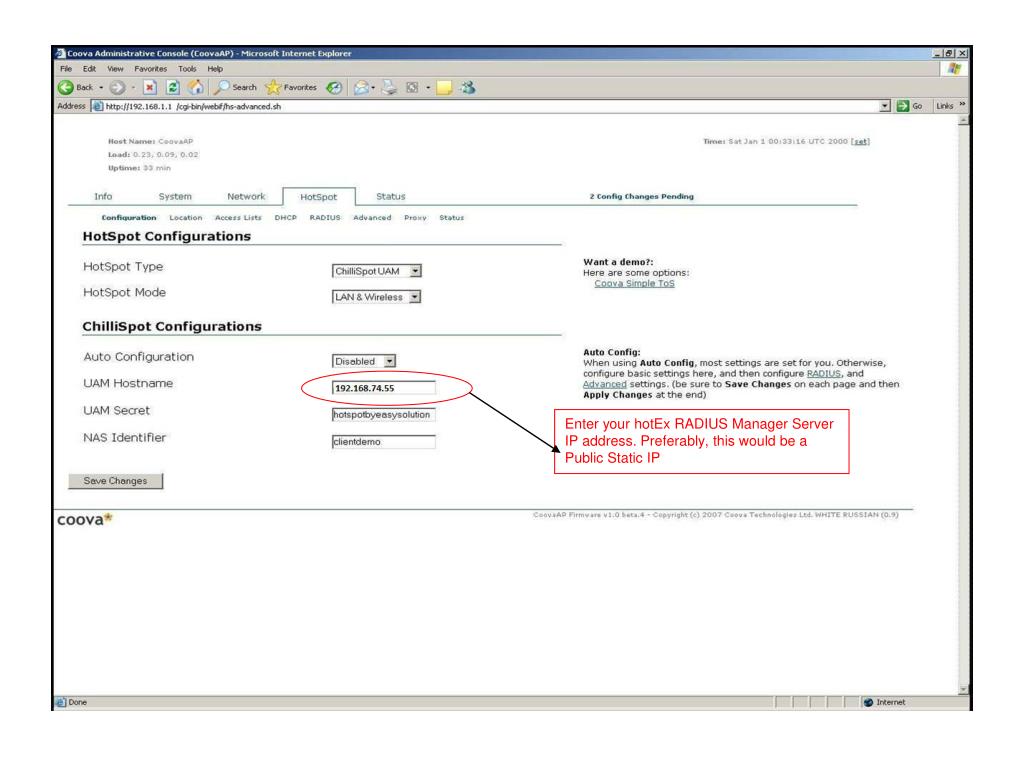Image resolution: width=1024 pixels, height=768 pixels.
Task: Open the Mail envelope toolbar icon
Action: coord(360,87)
